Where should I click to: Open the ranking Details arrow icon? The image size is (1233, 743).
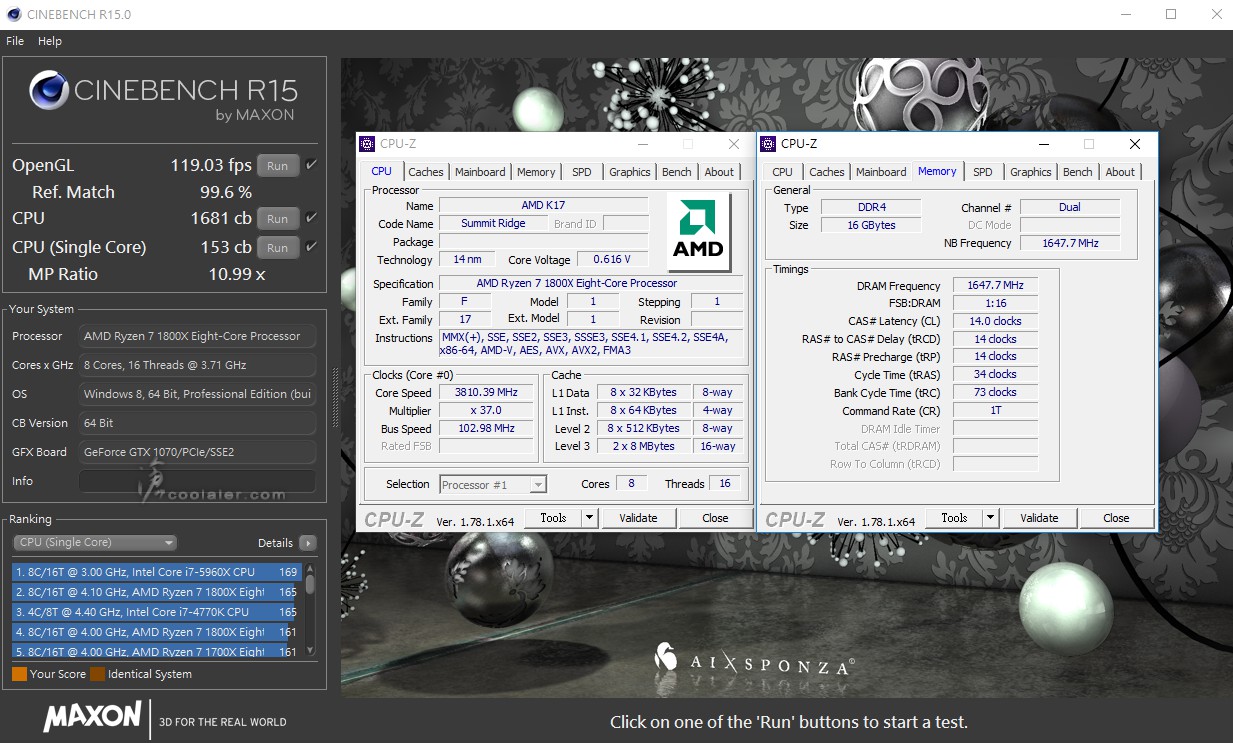point(307,543)
